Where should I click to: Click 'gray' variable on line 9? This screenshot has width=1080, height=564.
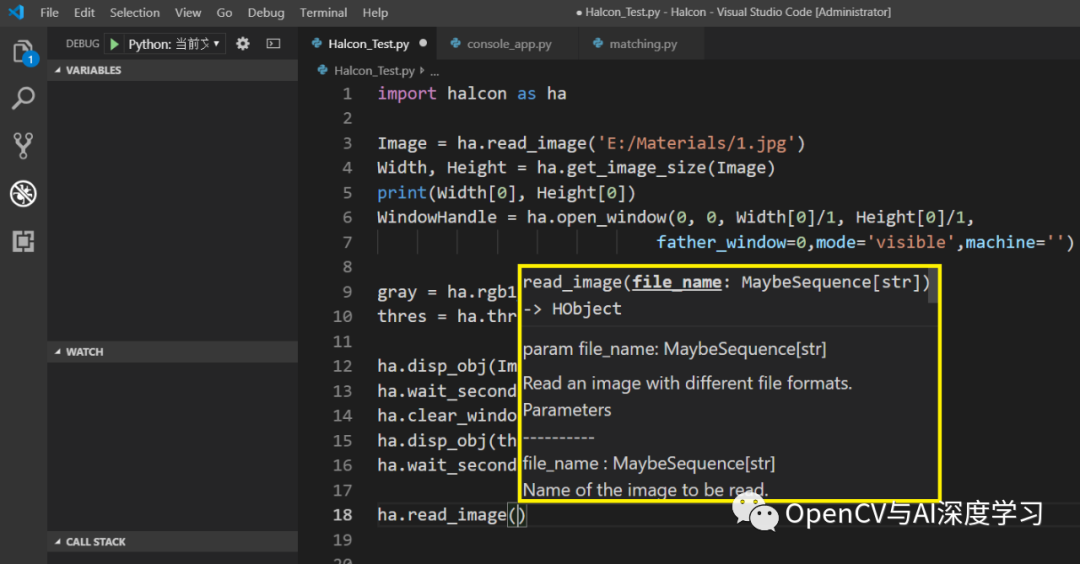397,292
